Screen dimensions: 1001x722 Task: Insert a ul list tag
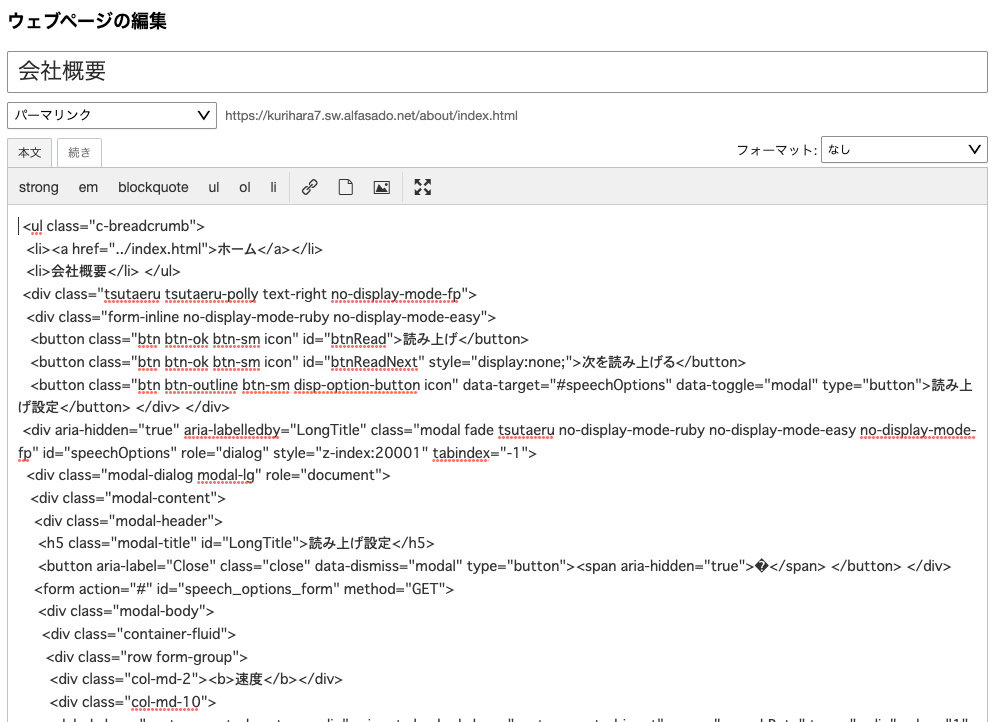click(214, 187)
